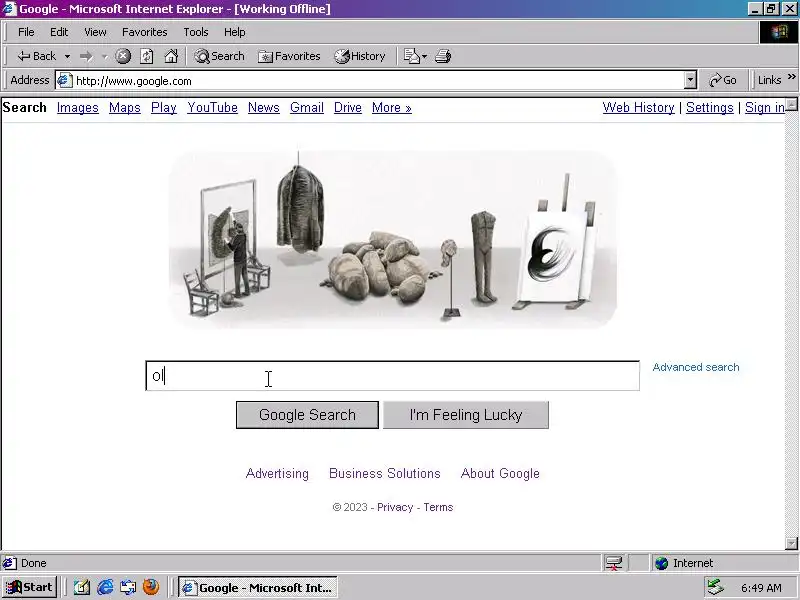
Task: Open the Drive link
Action: pyautogui.click(x=347, y=108)
